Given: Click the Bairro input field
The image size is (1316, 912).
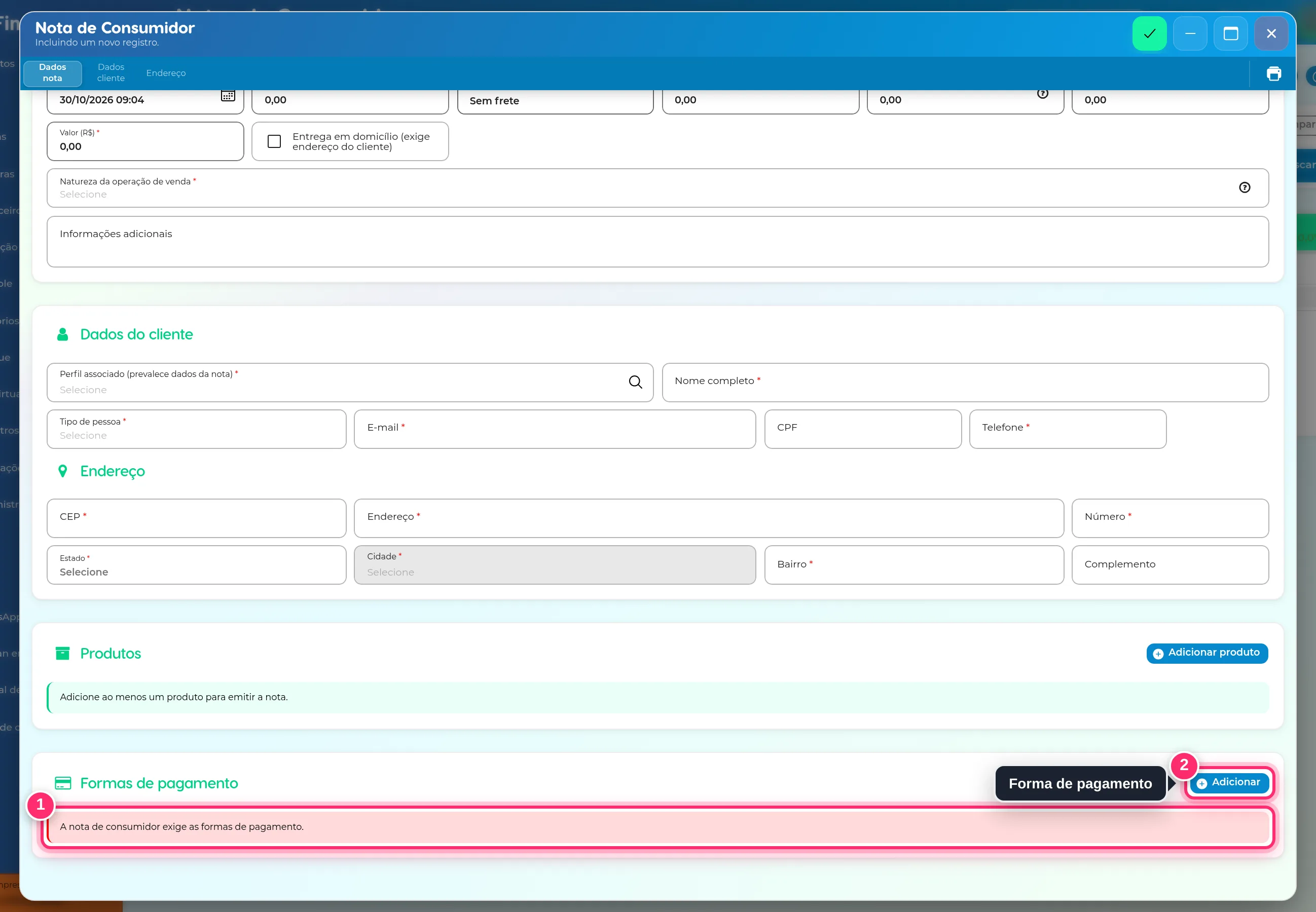Looking at the screenshot, I should (913, 565).
